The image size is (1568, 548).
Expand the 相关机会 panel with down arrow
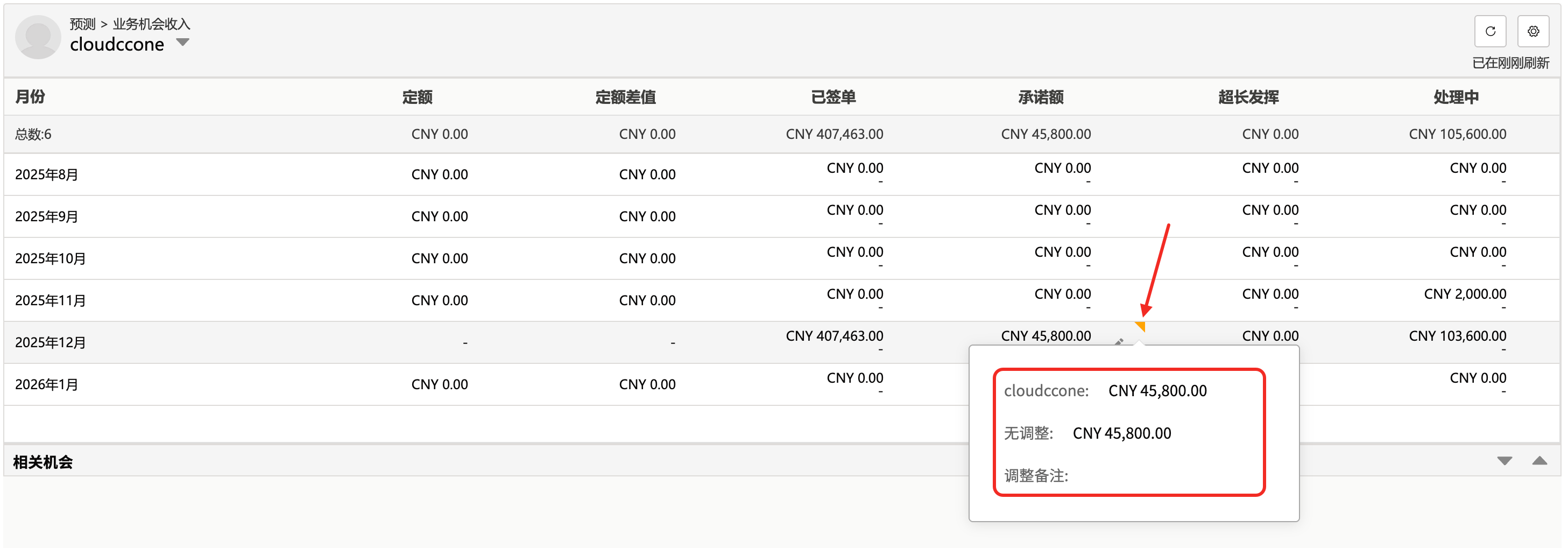pos(1504,461)
